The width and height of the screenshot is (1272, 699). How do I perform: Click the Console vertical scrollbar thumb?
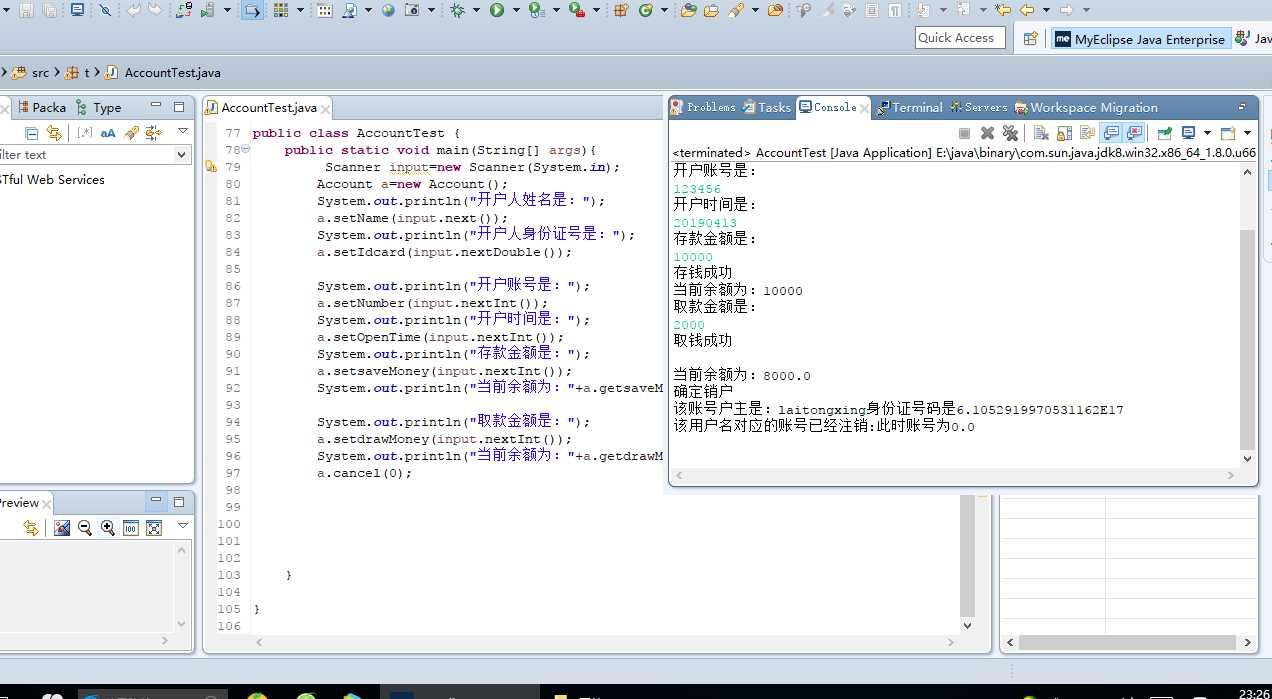point(1247,340)
